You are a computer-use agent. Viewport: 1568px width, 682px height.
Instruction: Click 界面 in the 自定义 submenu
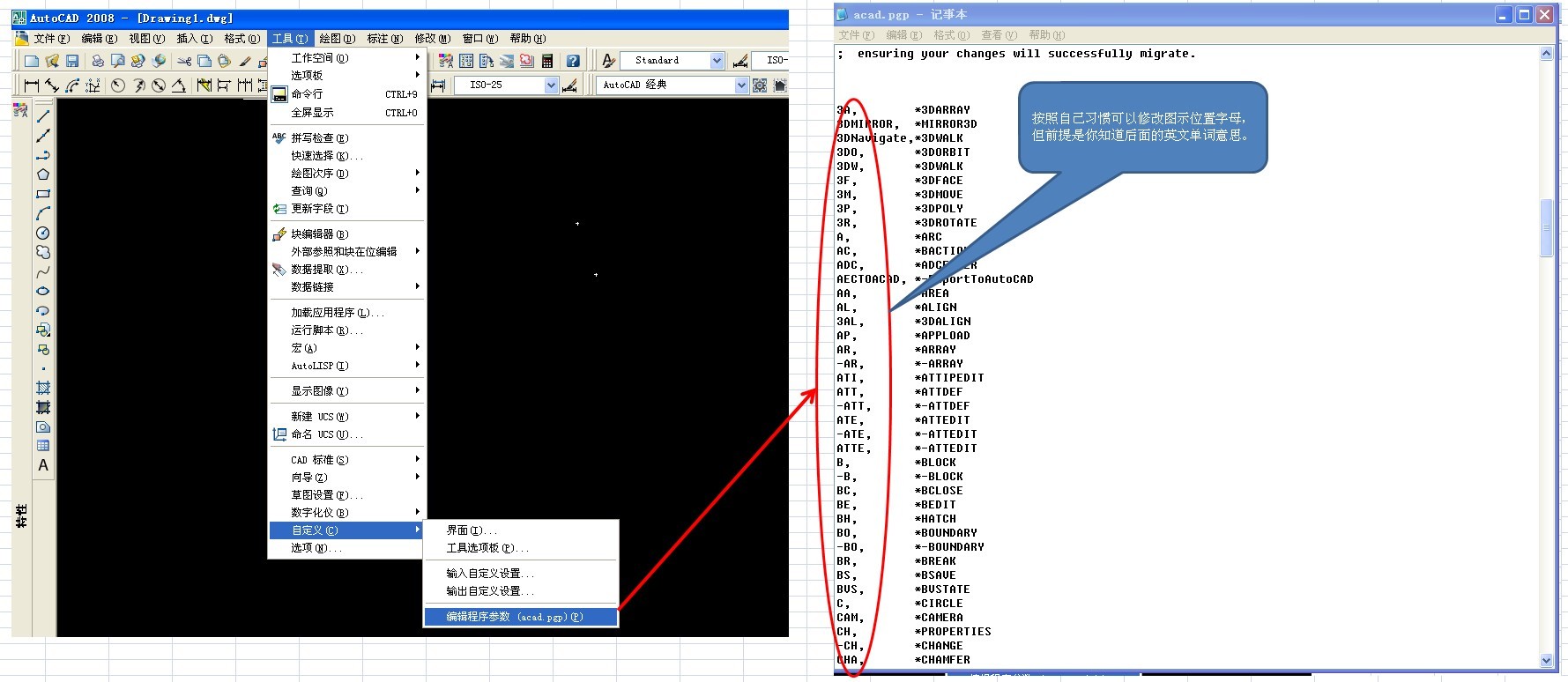tap(521, 530)
